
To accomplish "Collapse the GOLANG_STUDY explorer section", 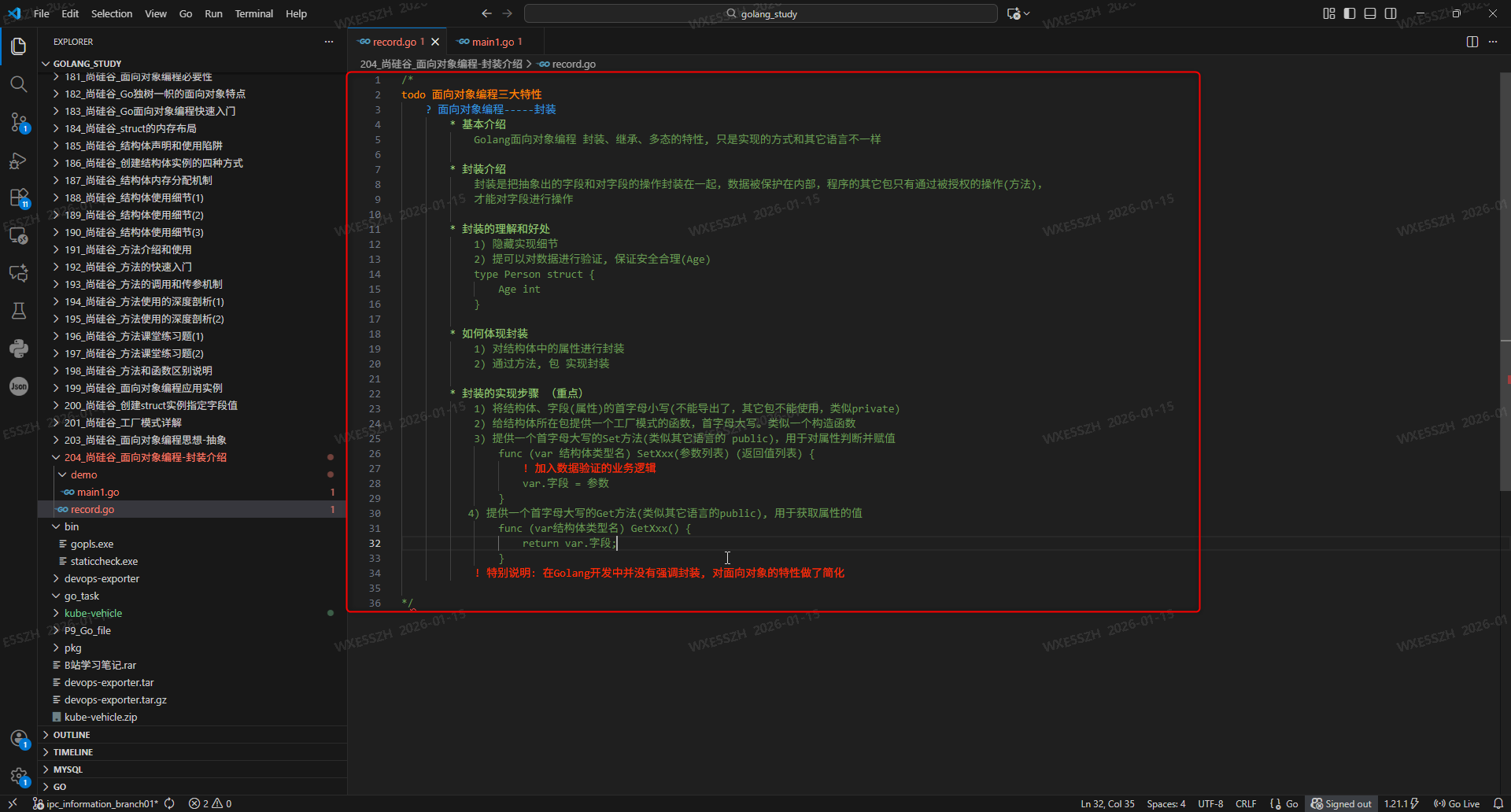I will [x=192, y=64].
